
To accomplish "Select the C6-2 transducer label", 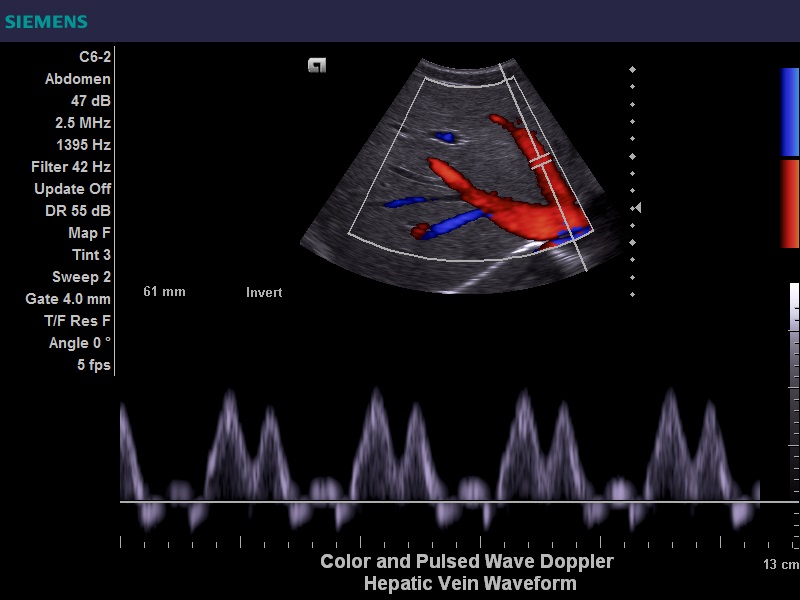I will [95, 57].
